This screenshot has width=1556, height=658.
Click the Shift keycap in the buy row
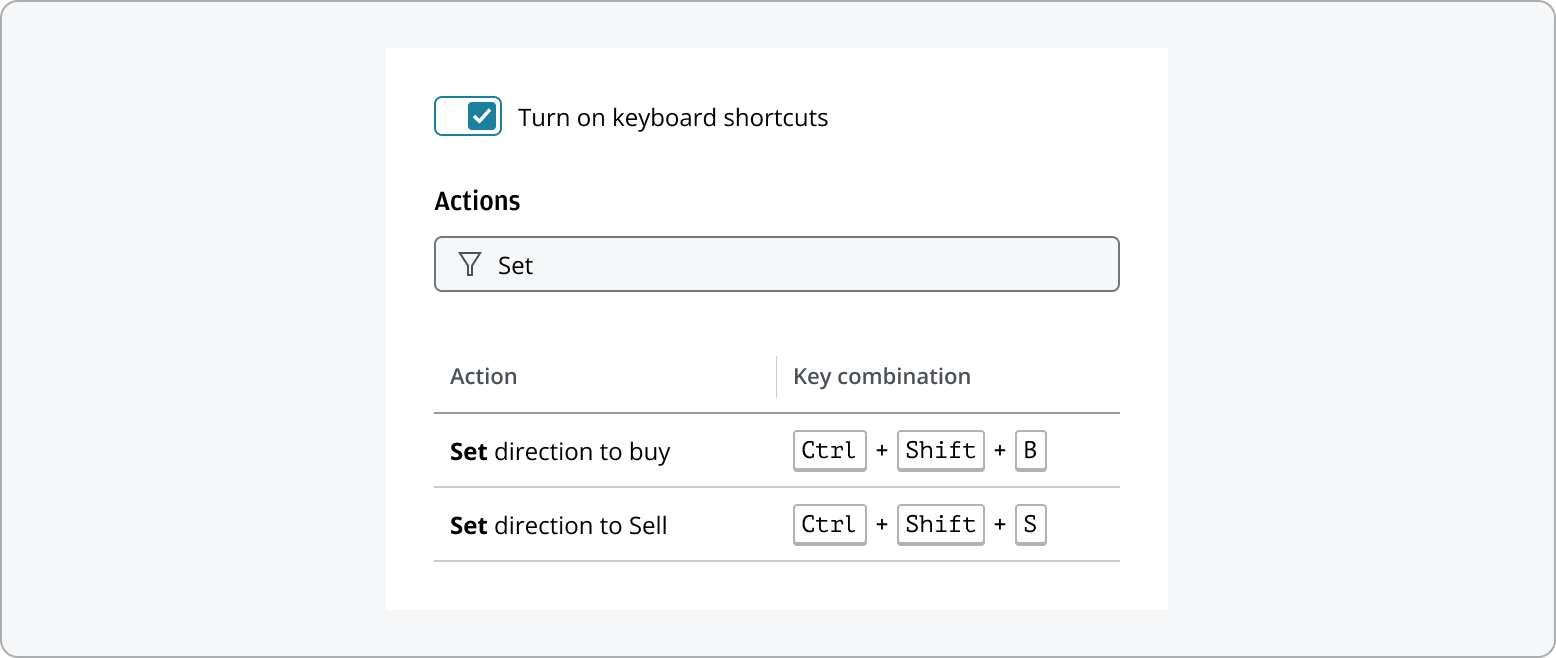[940, 450]
